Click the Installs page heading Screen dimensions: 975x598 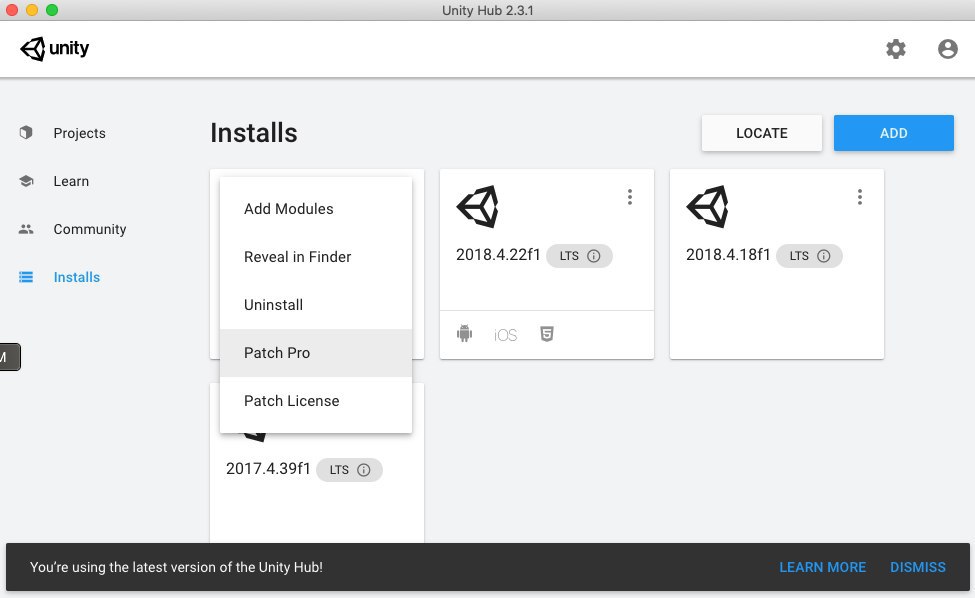(x=254, y=133)
